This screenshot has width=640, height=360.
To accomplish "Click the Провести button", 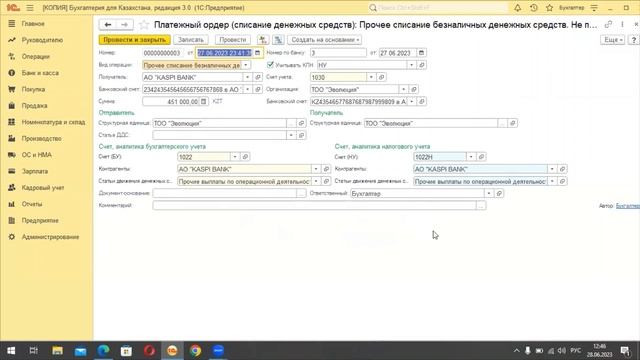I will click(x=233, y=40).
